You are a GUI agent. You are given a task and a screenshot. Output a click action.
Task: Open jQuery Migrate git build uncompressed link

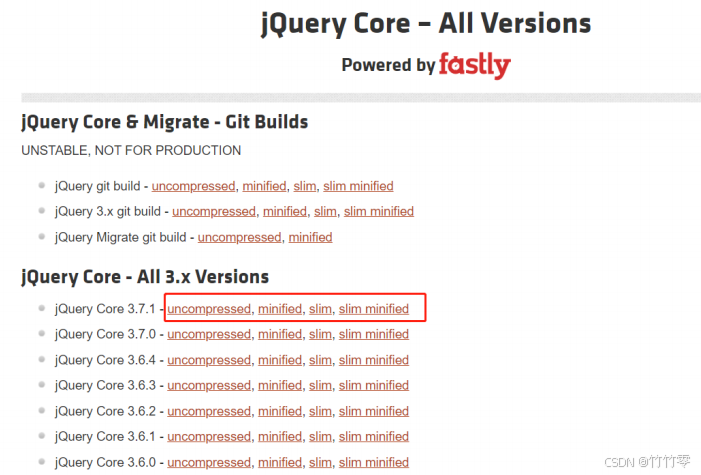tap(240, 237)
